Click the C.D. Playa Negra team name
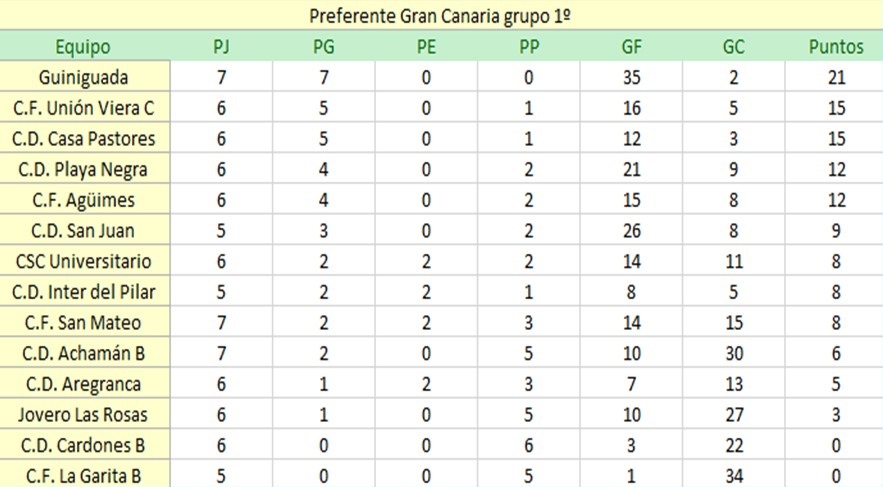The image size is (883, 487). 84,169
